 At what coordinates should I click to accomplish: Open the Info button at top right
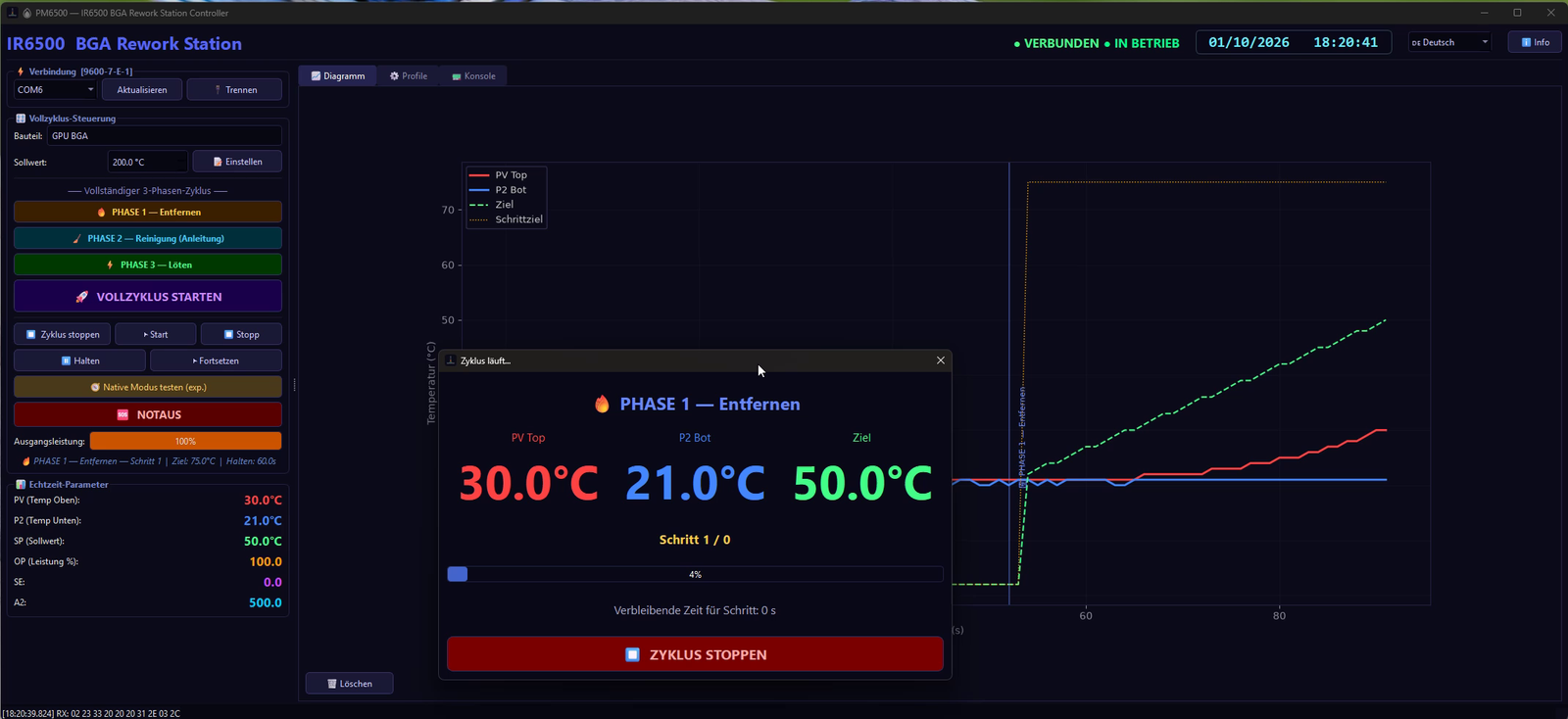coord(1535,42)
